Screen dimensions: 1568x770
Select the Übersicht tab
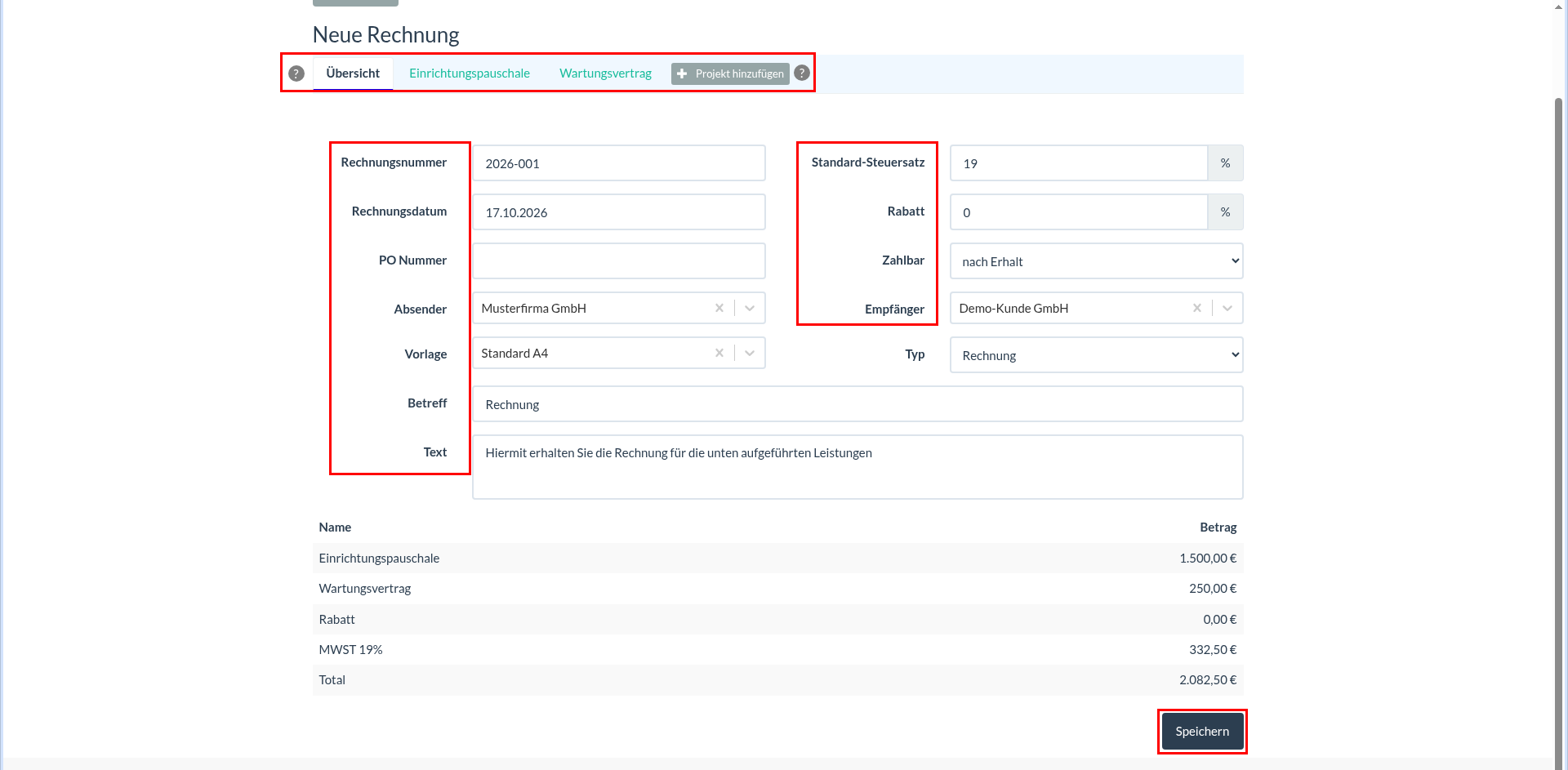pyautogui.click(x=353, y=73)
